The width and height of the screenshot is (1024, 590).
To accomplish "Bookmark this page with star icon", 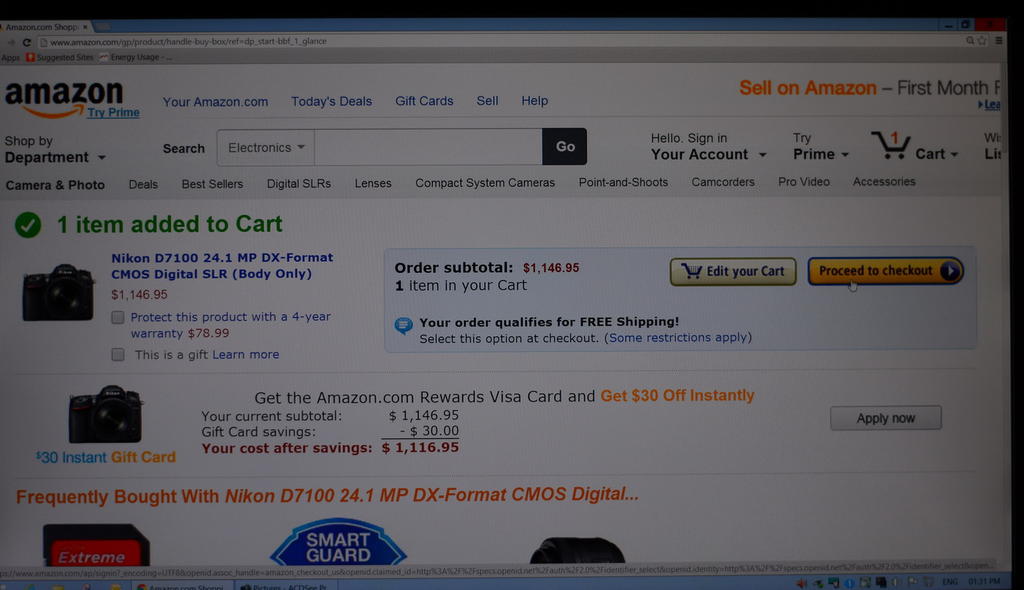I will [x=982, y=41].
